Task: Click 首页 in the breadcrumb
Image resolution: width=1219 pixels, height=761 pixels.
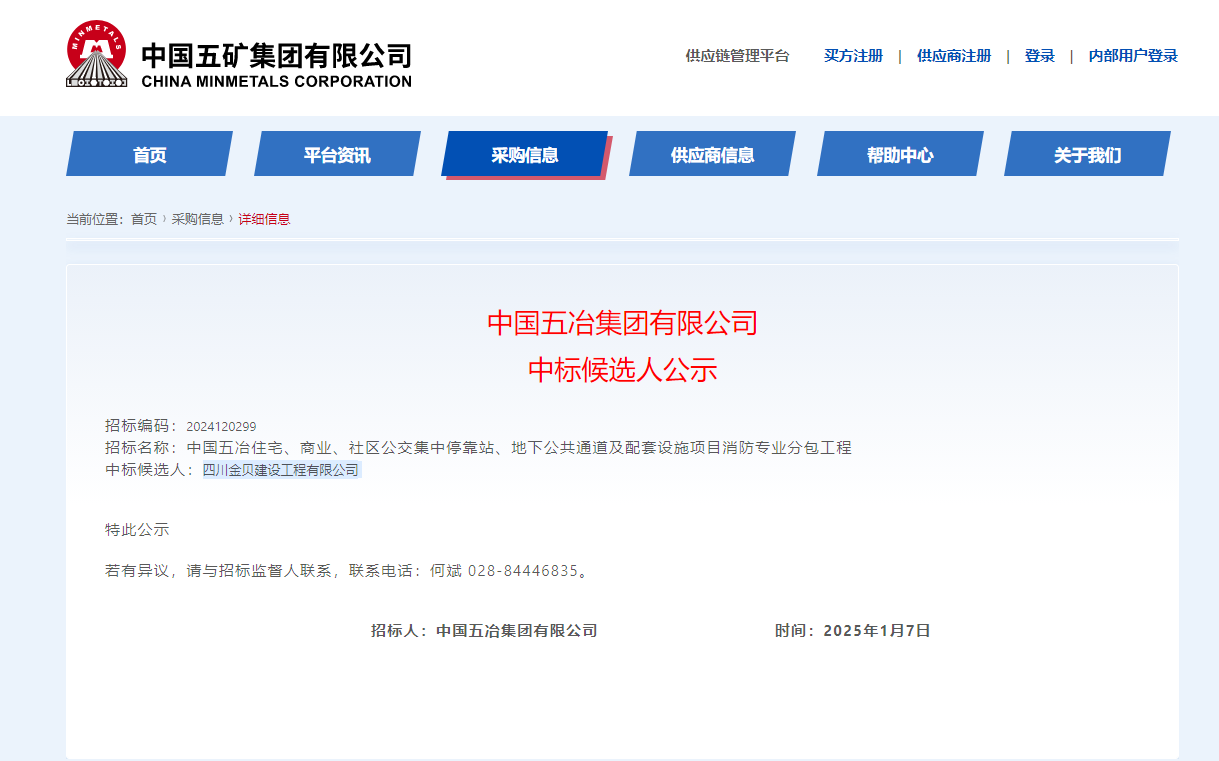Action: (144, 219)
